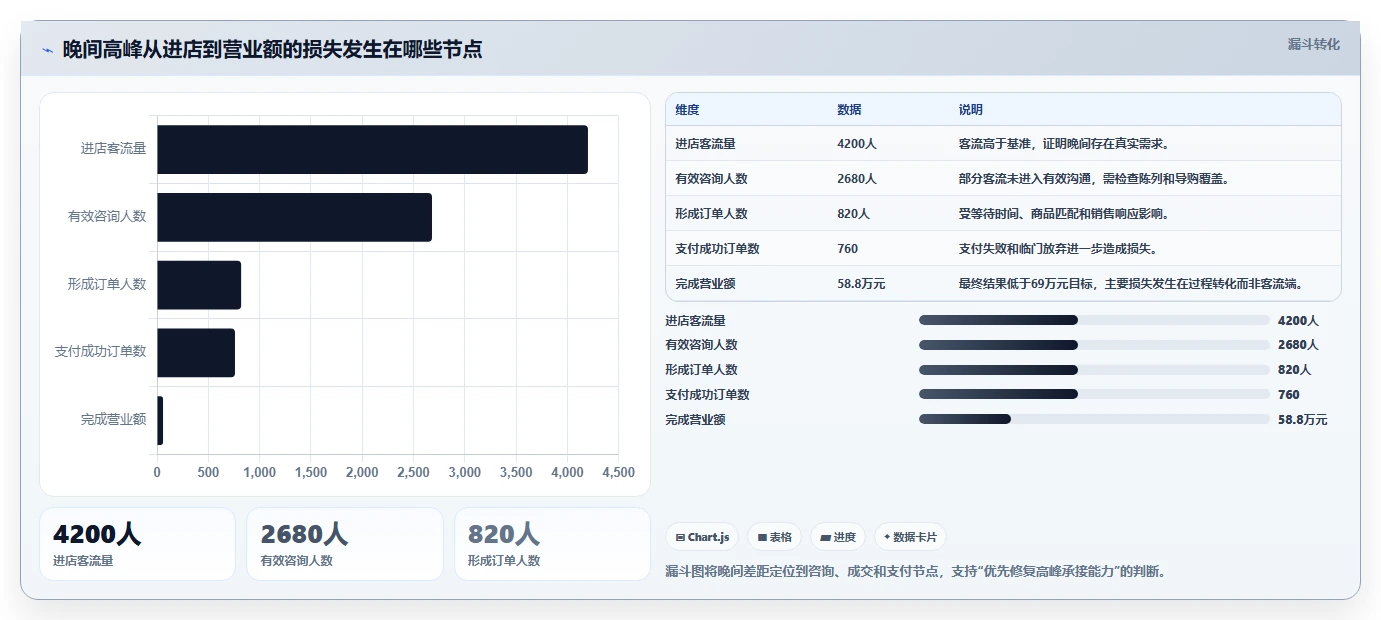Viewport: 1381px width, 620px height.
Task: Click 形成订单人数 in the table's first column
Action: (711, 214)
